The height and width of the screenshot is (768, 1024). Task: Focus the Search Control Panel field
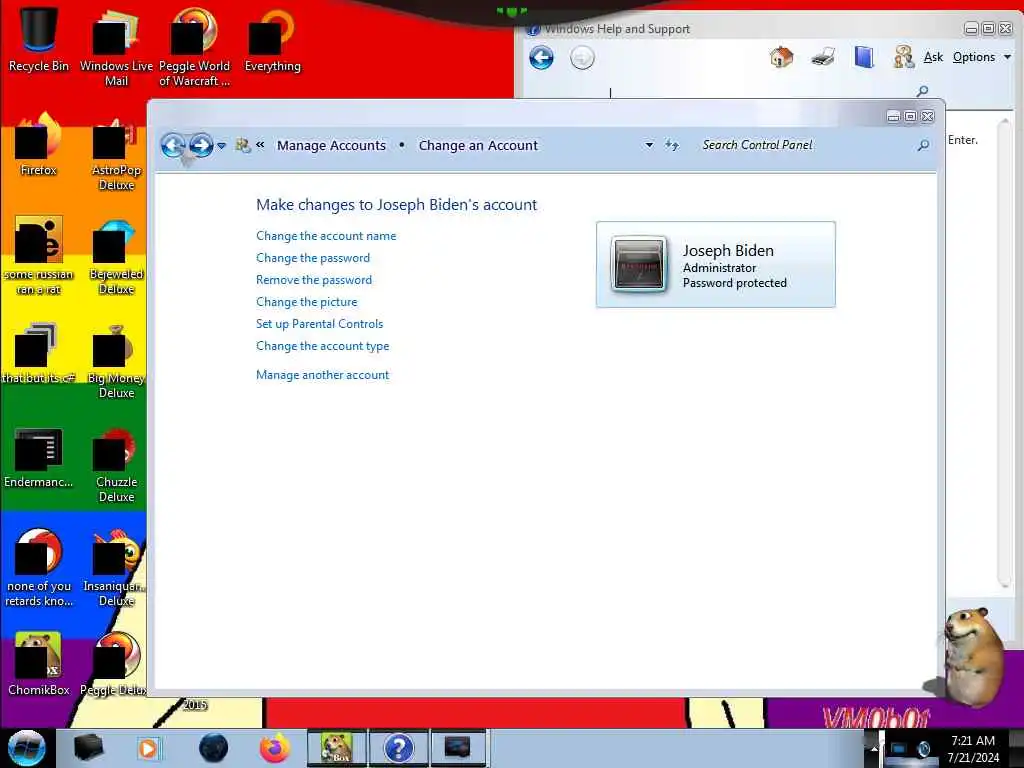807,145
